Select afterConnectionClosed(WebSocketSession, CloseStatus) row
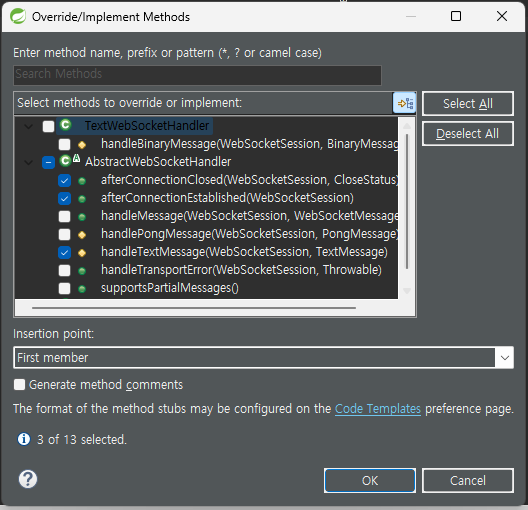This screenshot has height=510, width=528. (x=250, y=180)
